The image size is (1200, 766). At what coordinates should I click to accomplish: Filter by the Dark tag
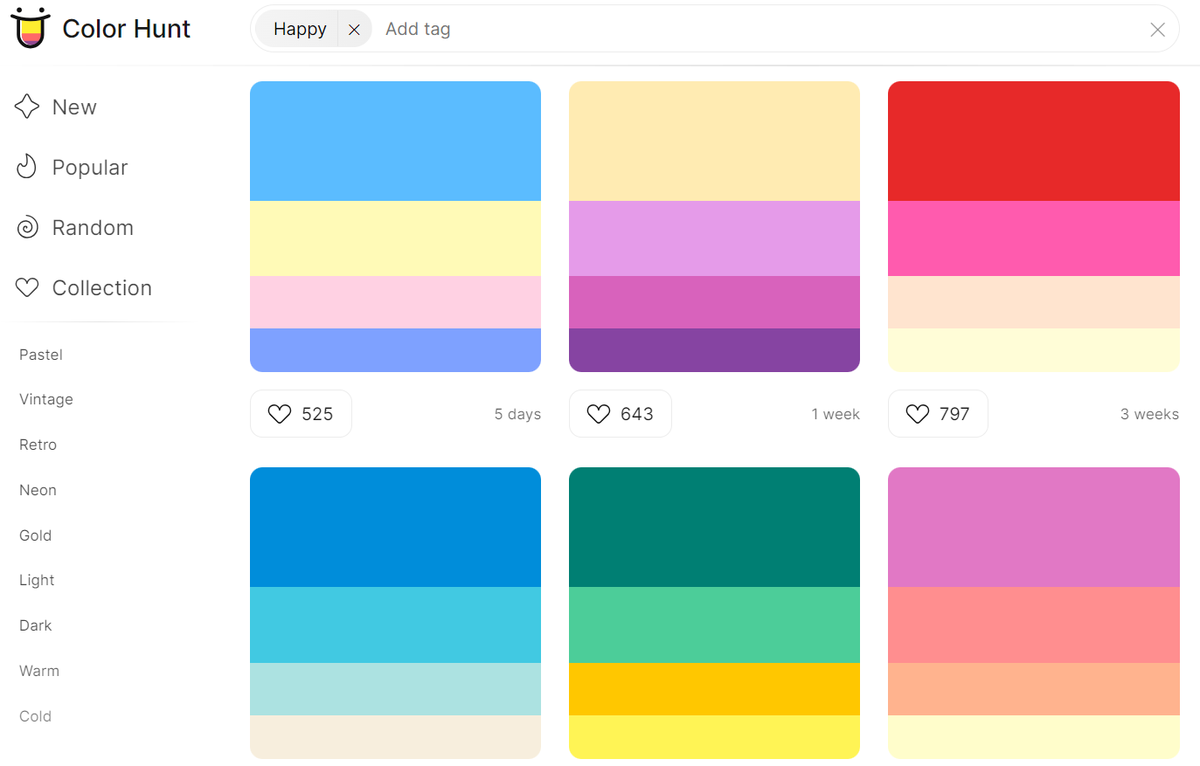click(x=35, y=625)
